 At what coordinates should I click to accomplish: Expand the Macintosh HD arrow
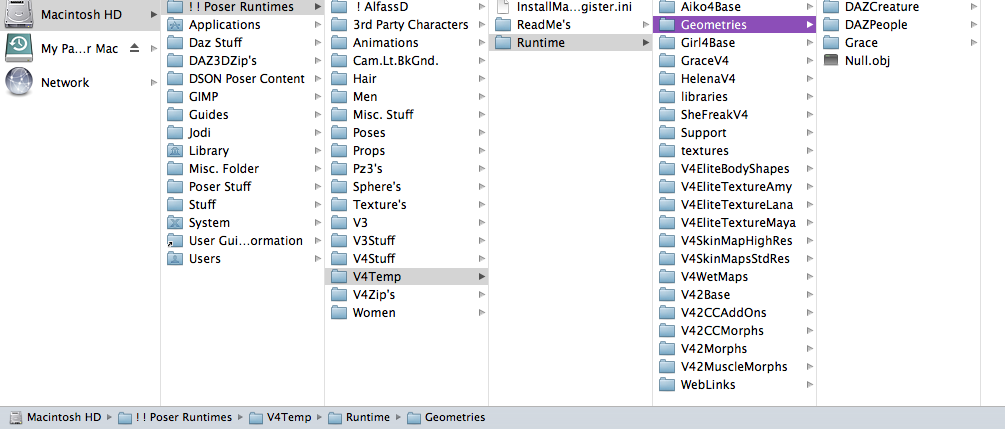154,14
